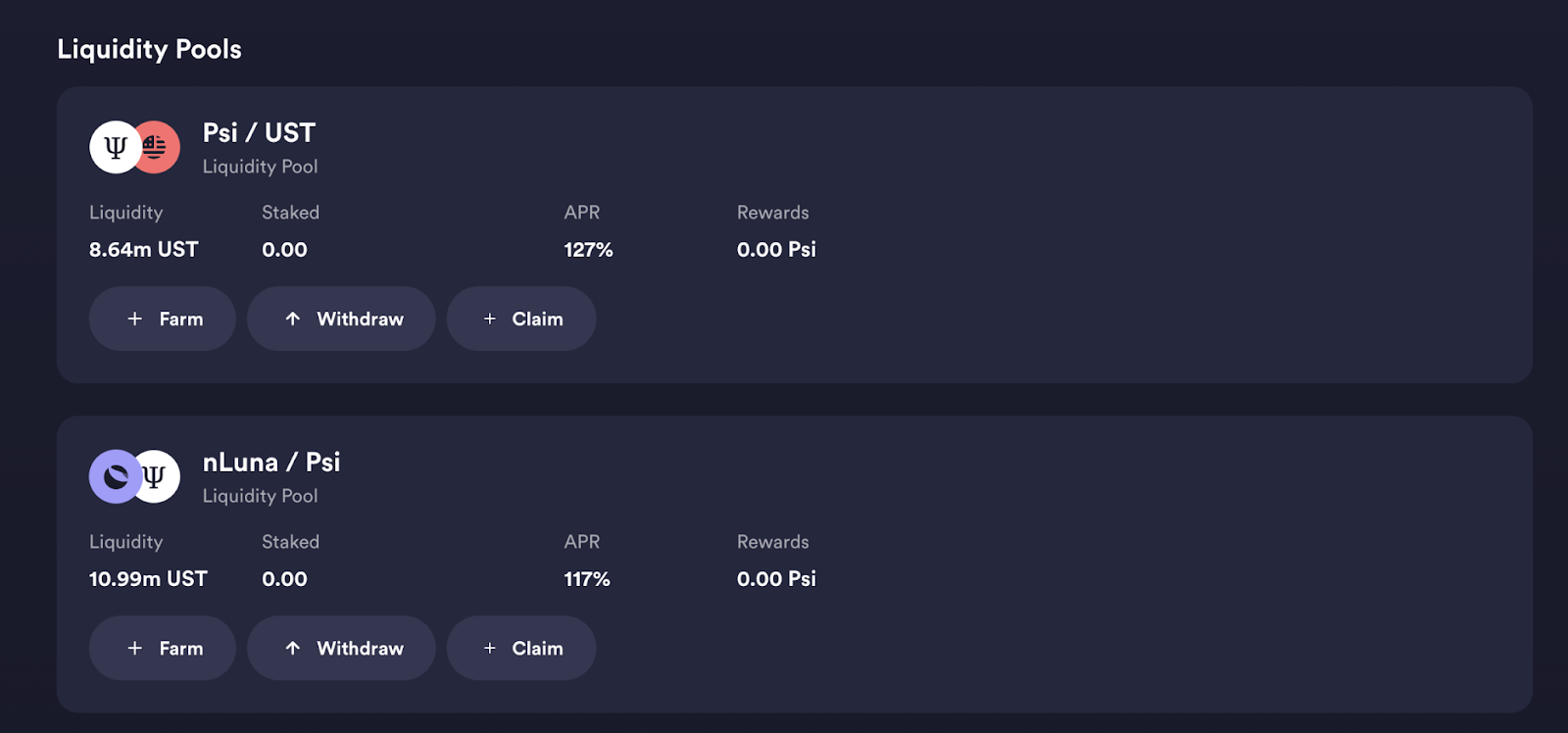1568x733 pixels.
Task: Click the 0.00 Psi rewards in Psi / UST pool
Action: tap(776, 250)
